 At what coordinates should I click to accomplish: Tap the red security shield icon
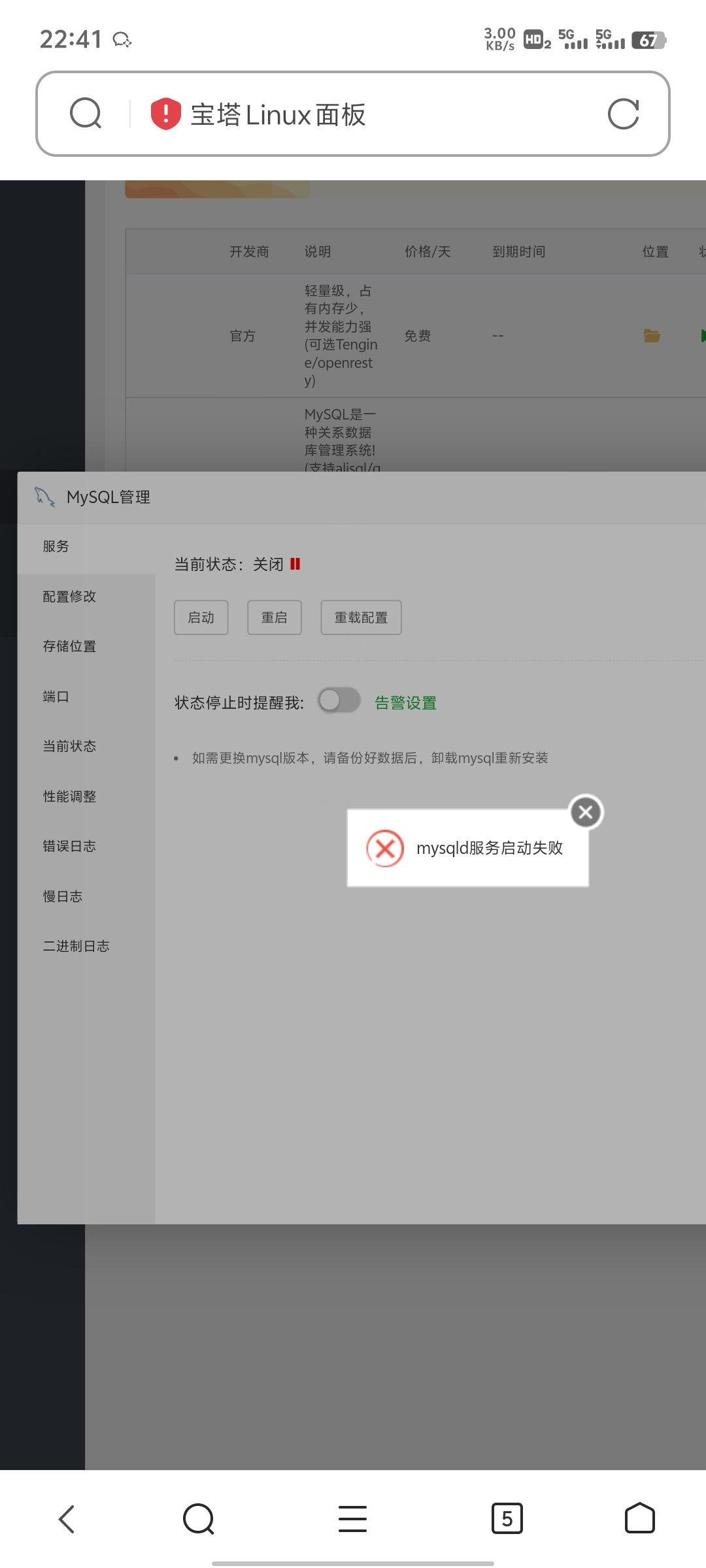pos(165,114)
